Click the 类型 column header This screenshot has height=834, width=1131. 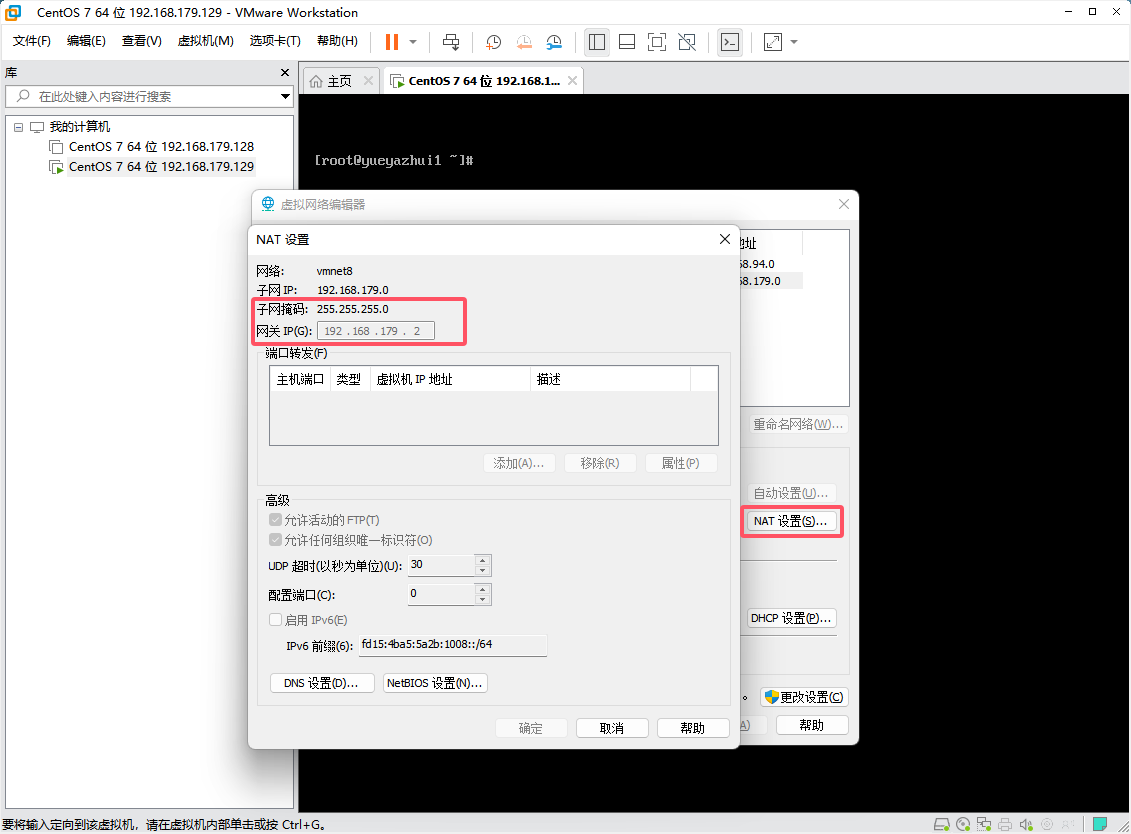coord(350,379)
